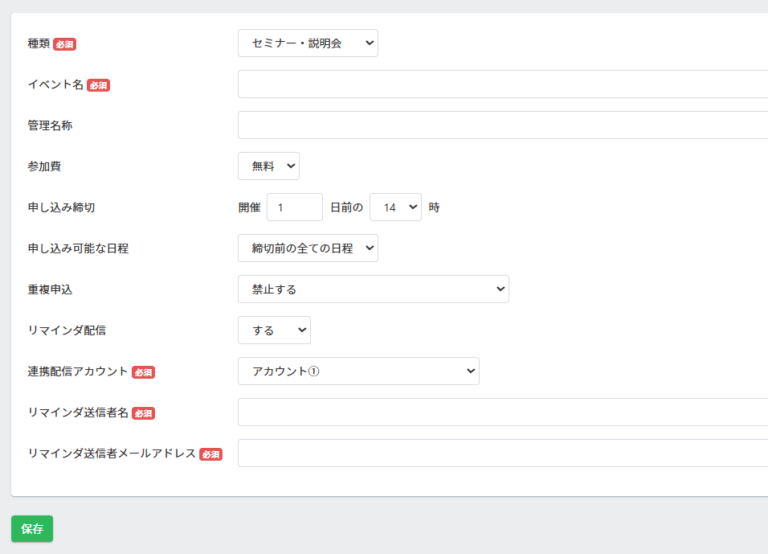Screen dimensions: 768x554
Task: Open the 重複申込 dropdown showing 禁止する
Action: [373, 289]
